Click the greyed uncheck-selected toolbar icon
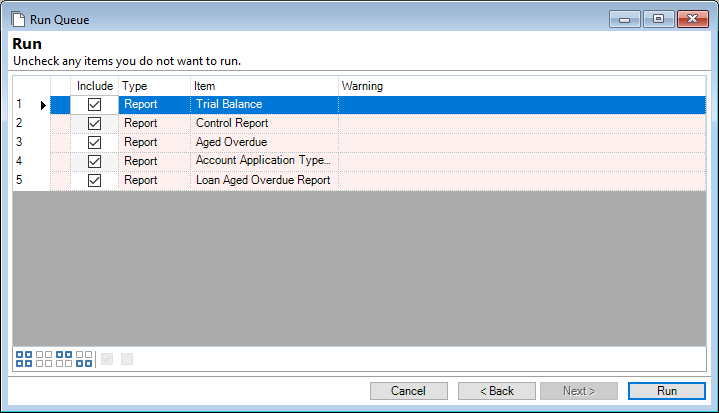The image size is (719, 413). pyautogui.click(x=127, y=359)
